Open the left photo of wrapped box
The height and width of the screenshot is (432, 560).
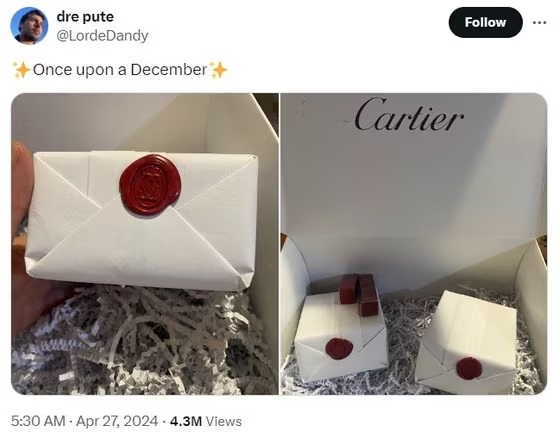point(145,244)
